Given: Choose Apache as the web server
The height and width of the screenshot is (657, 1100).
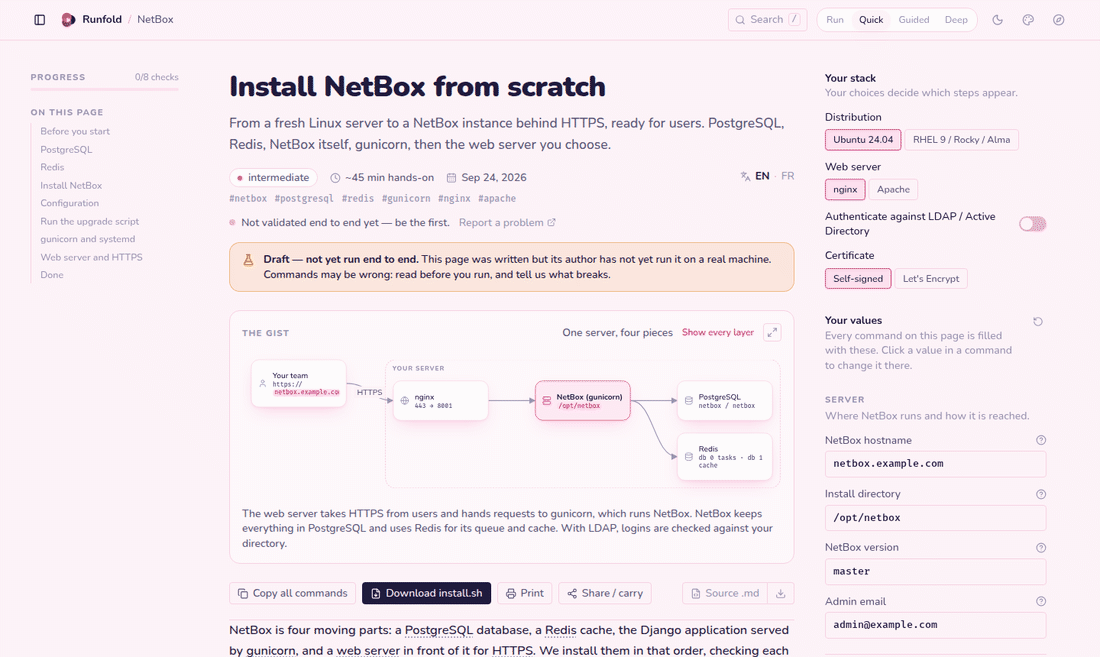Looking at the screenshot, I should pos(893,189).
